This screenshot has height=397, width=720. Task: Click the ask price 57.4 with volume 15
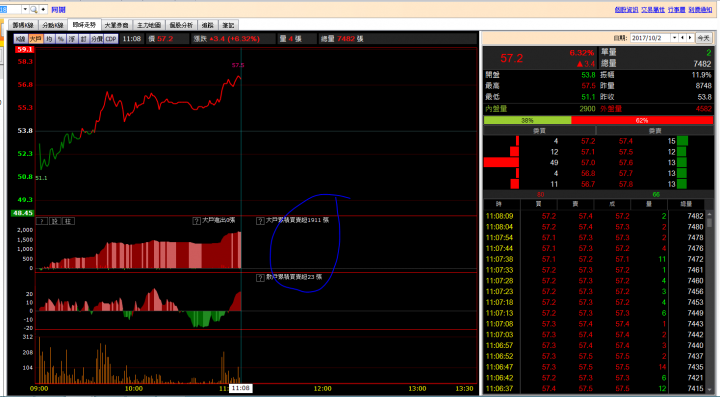coord(625,141)
